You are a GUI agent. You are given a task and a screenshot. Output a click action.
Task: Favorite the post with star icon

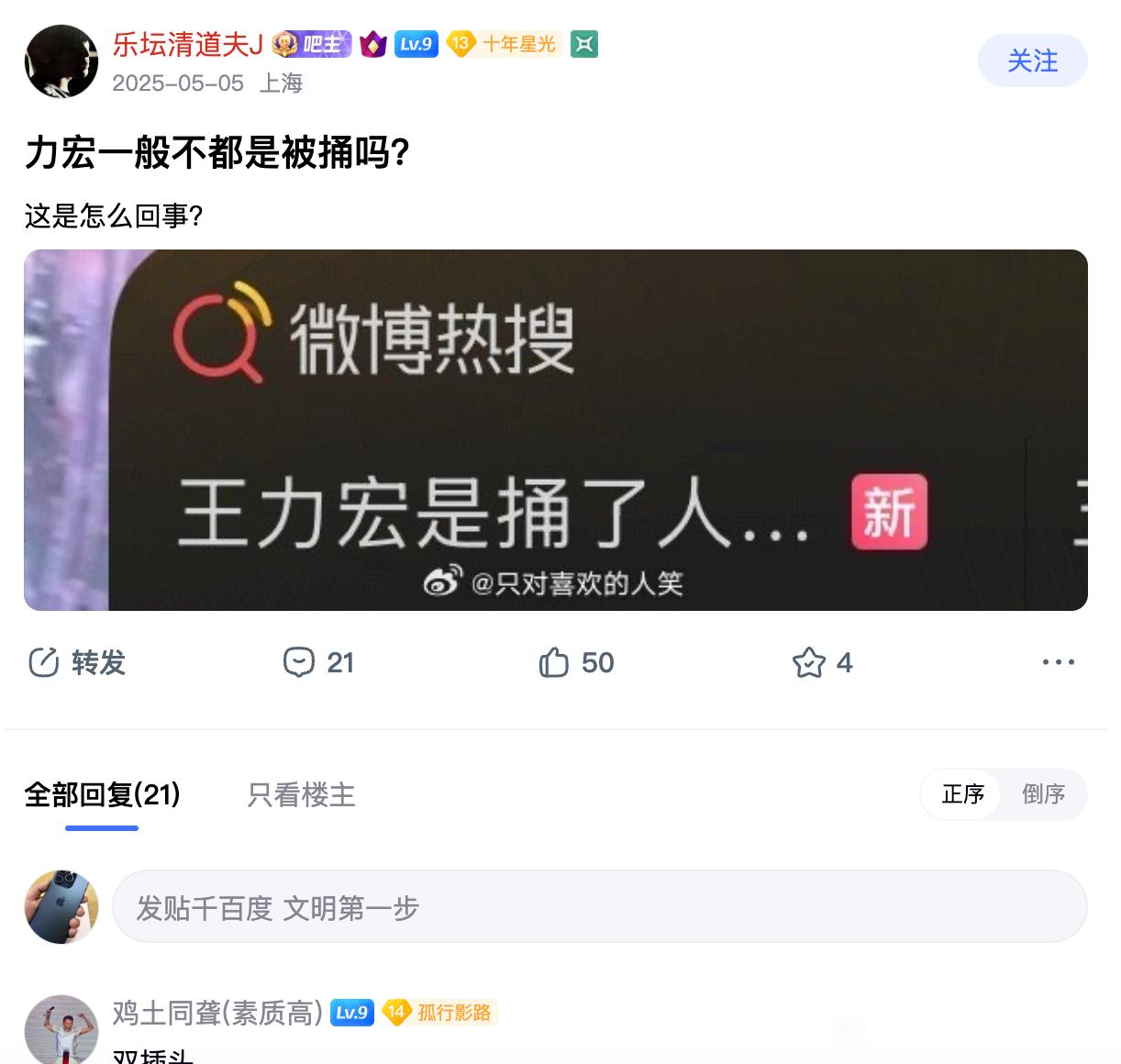point(808,662)
